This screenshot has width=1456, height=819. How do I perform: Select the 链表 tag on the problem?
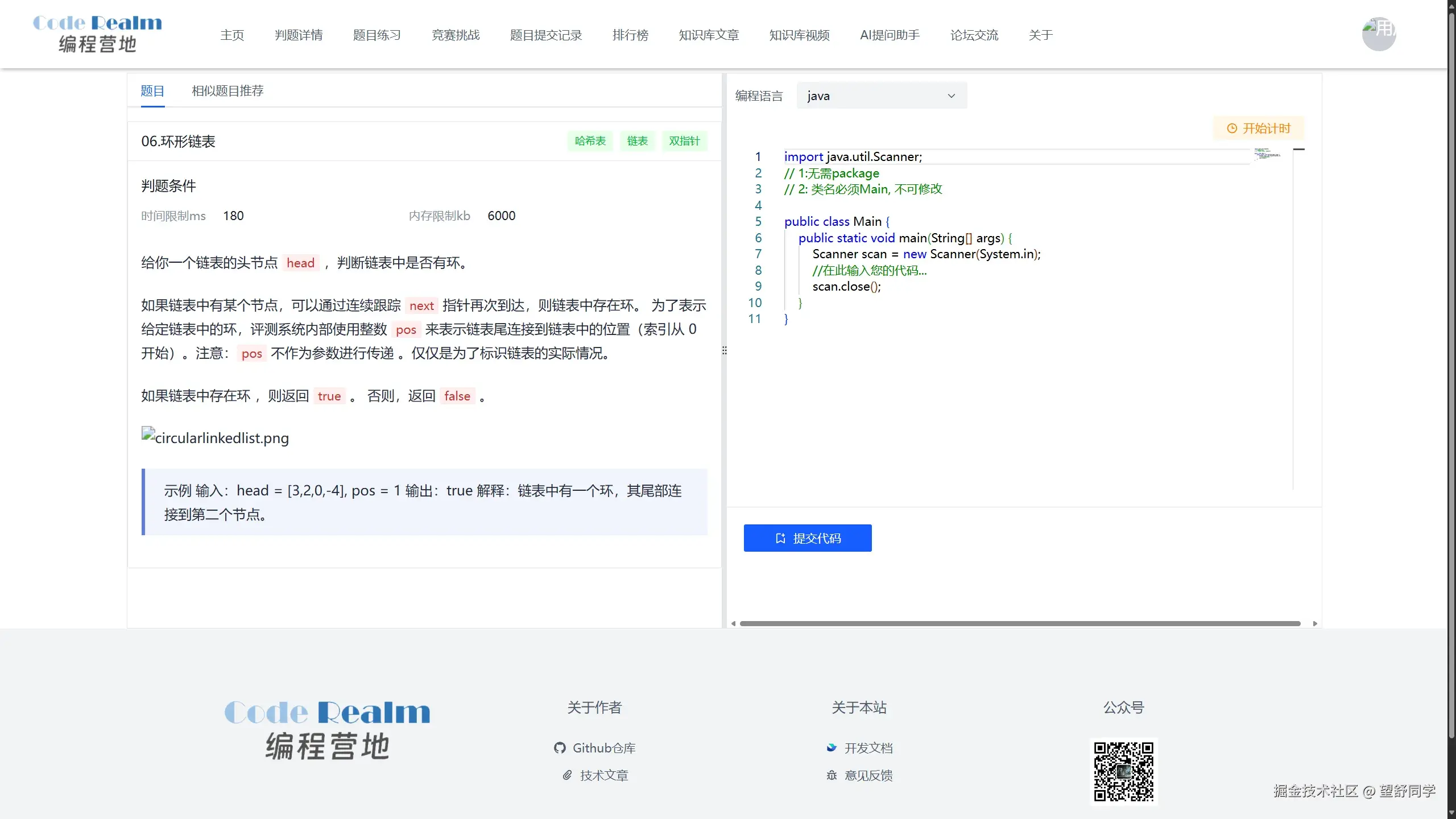tap(637, 140)
